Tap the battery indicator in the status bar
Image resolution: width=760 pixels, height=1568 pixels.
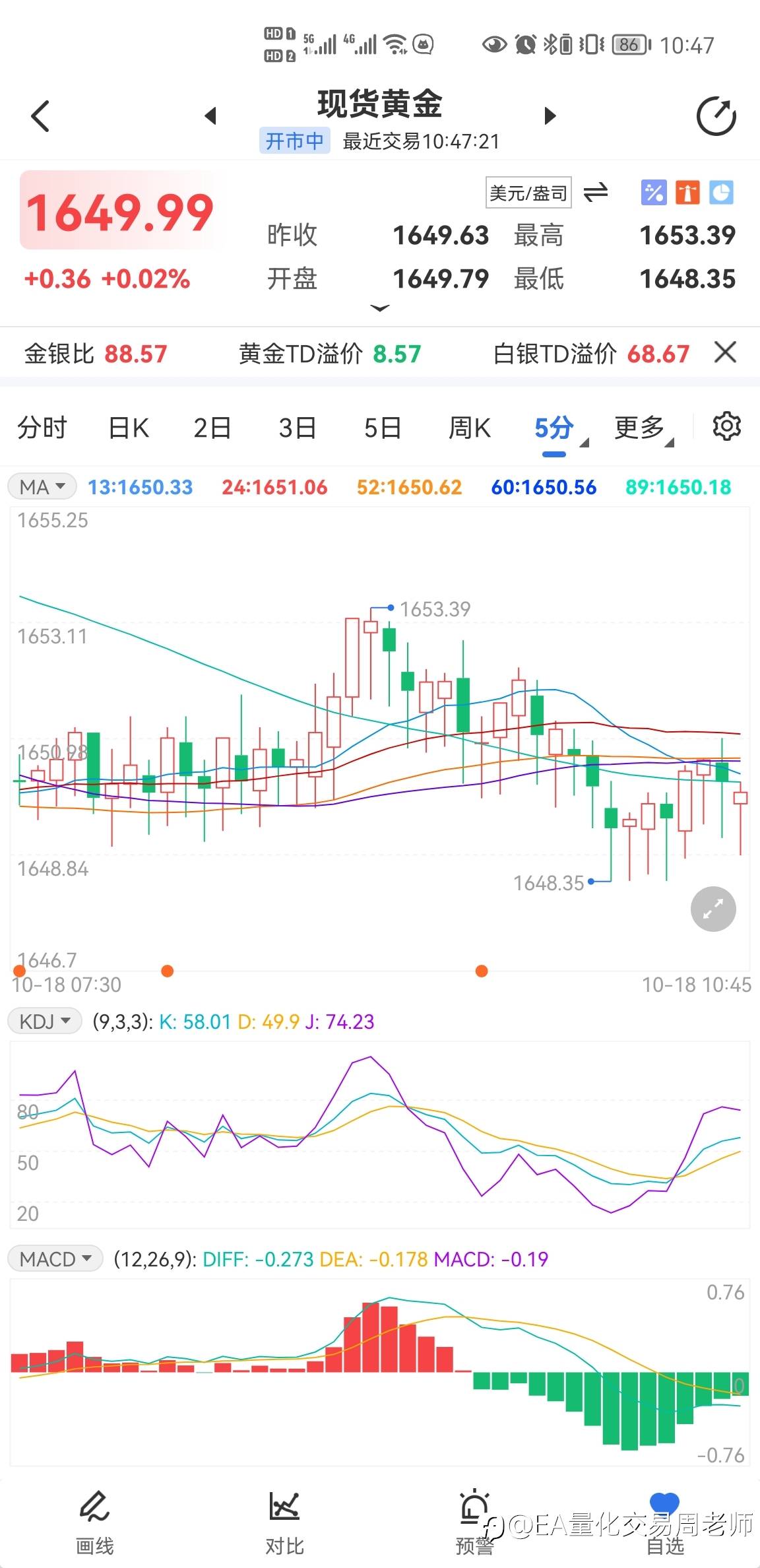click(x=631, y=44)
